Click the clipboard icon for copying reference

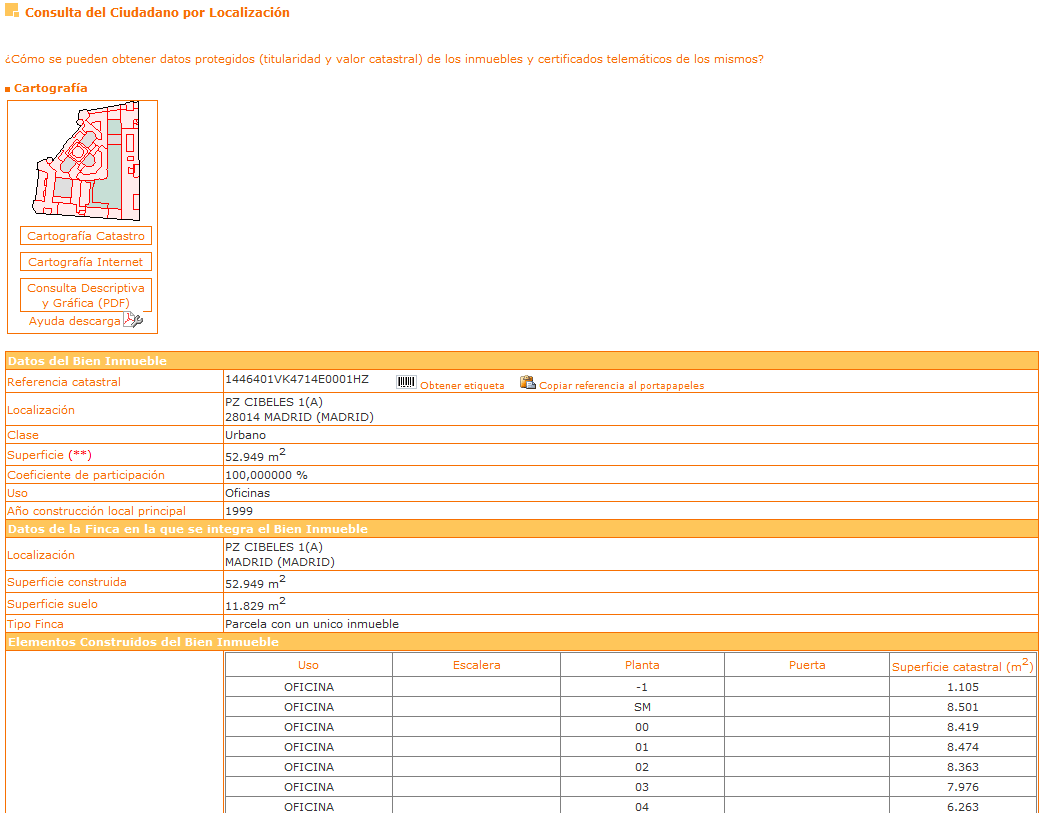(x=527, y=383)
